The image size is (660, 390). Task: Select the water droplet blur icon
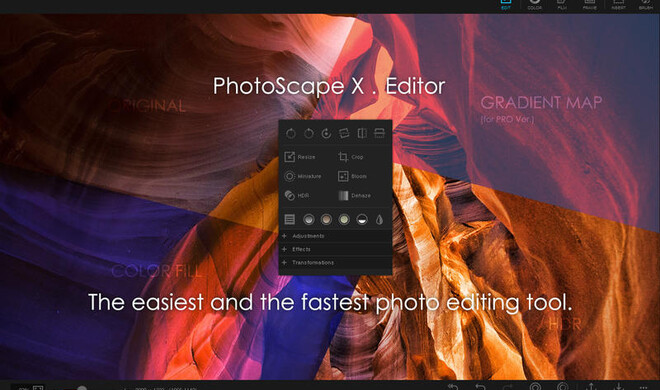(x=379, y=219)
